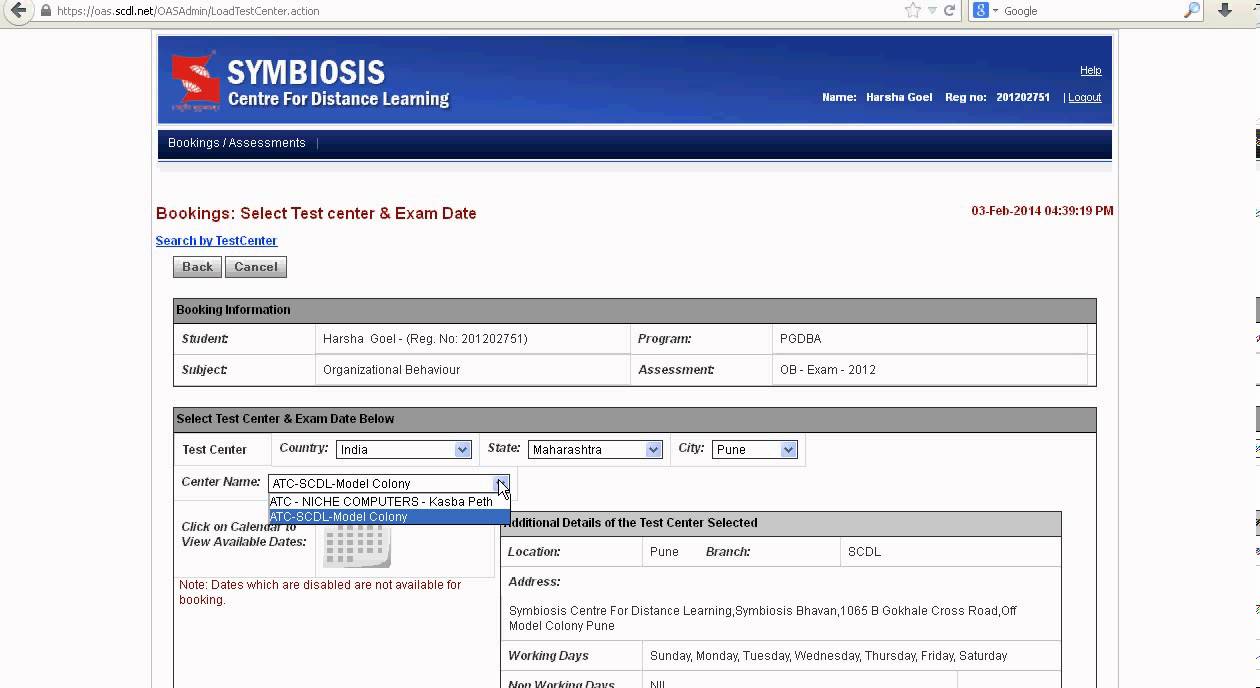
Task: Click the Reg no '201202751' in header
Action: pyautogui.click(x=1023, y=97)
